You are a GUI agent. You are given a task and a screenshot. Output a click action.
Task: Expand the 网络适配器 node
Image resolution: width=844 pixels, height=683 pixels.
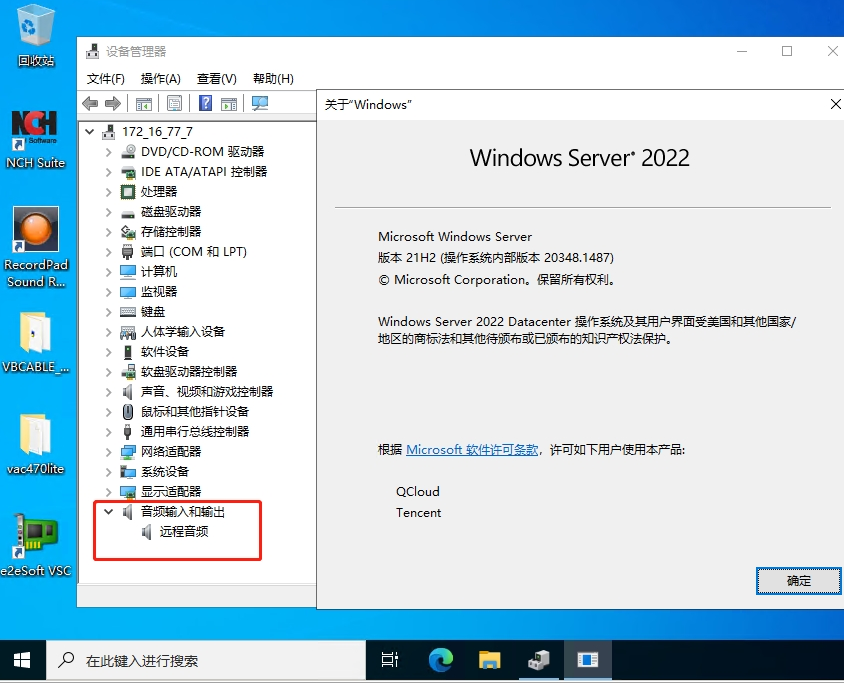point(109,452)
